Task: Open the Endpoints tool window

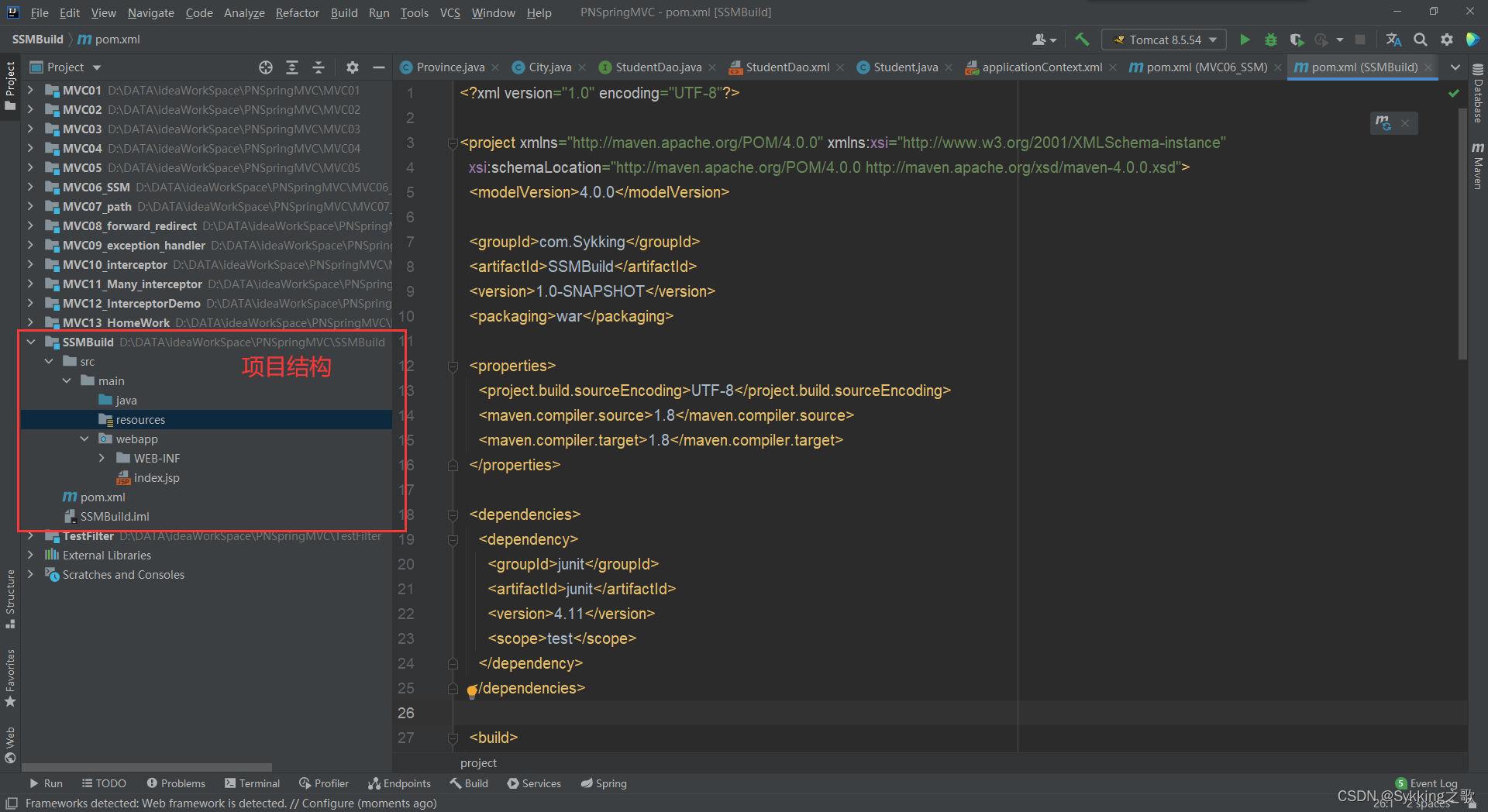Action: coord(399,783)
